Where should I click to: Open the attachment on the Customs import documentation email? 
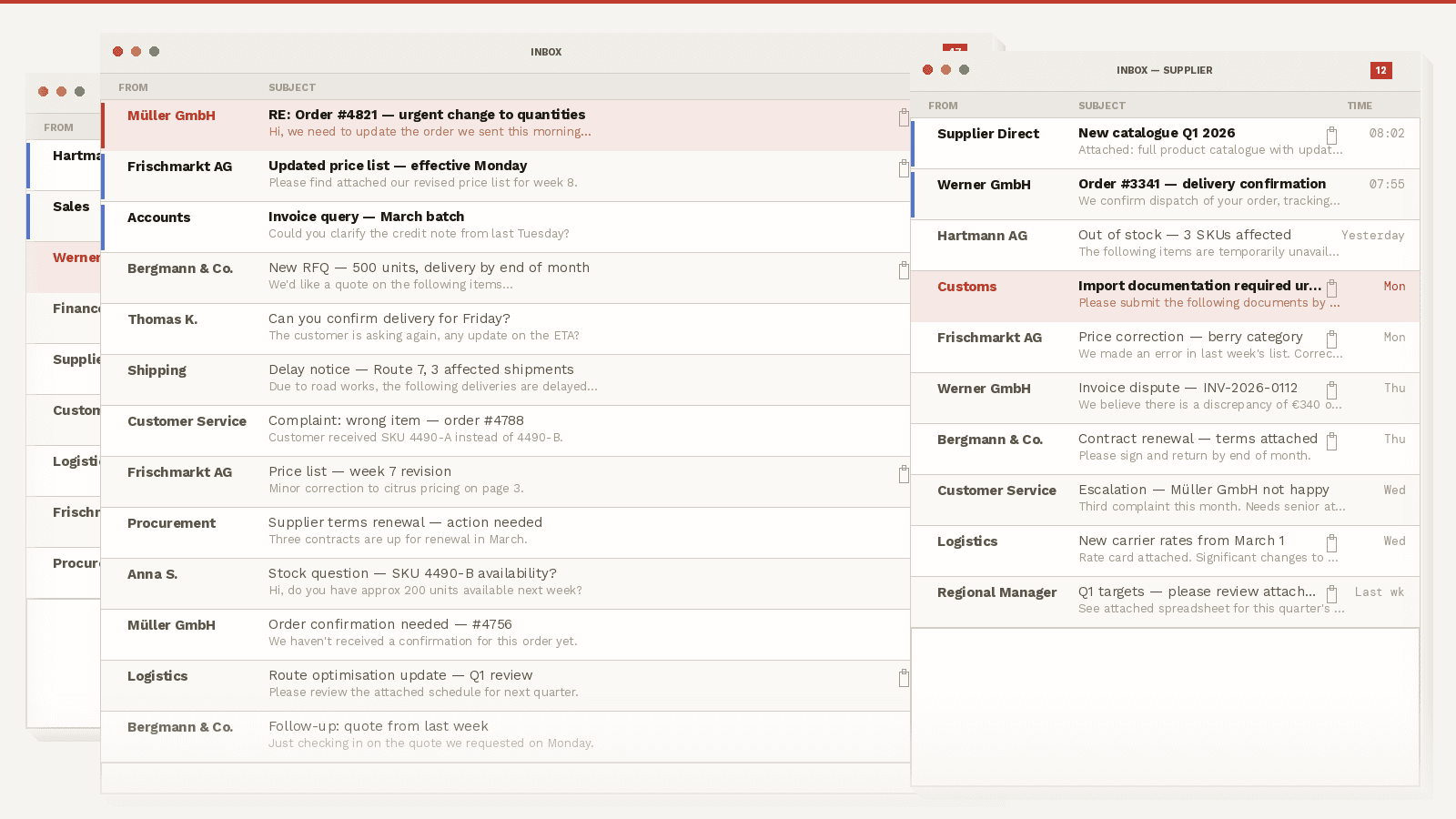pyautogui.click(x=1332, y=288)
